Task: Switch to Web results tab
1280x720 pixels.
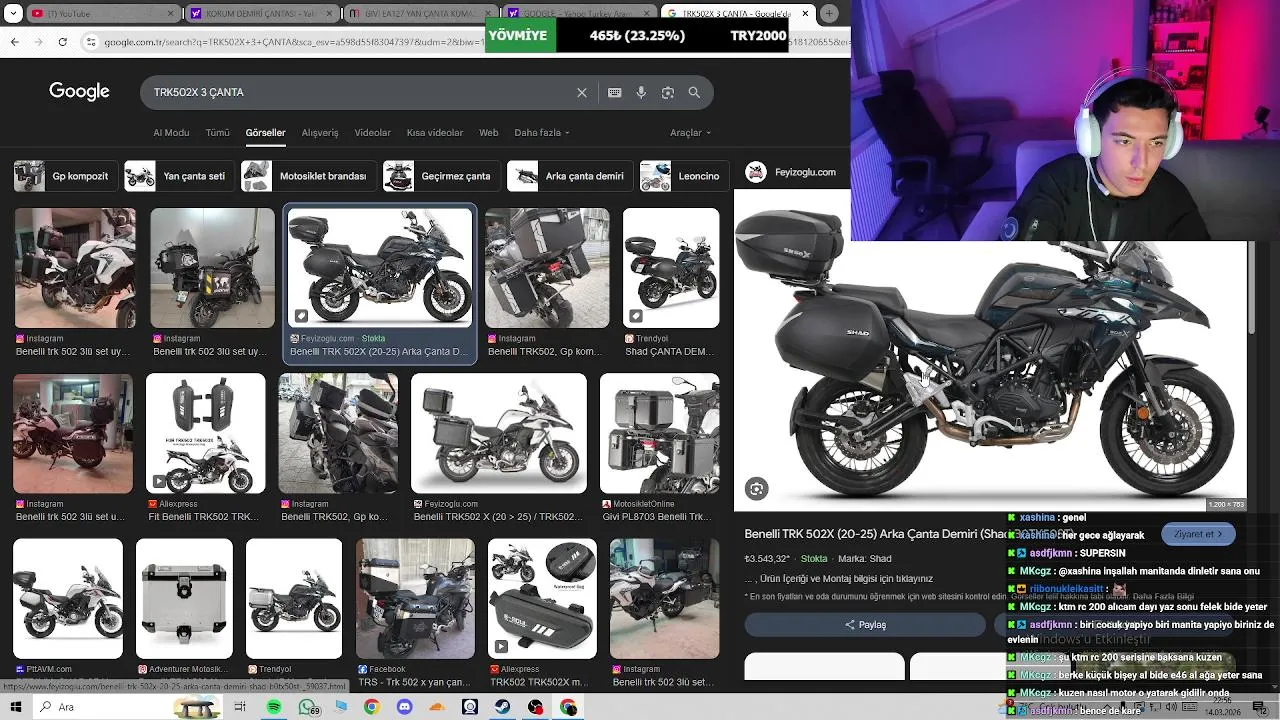Action: pyautogui.click(x=488, y=132)
